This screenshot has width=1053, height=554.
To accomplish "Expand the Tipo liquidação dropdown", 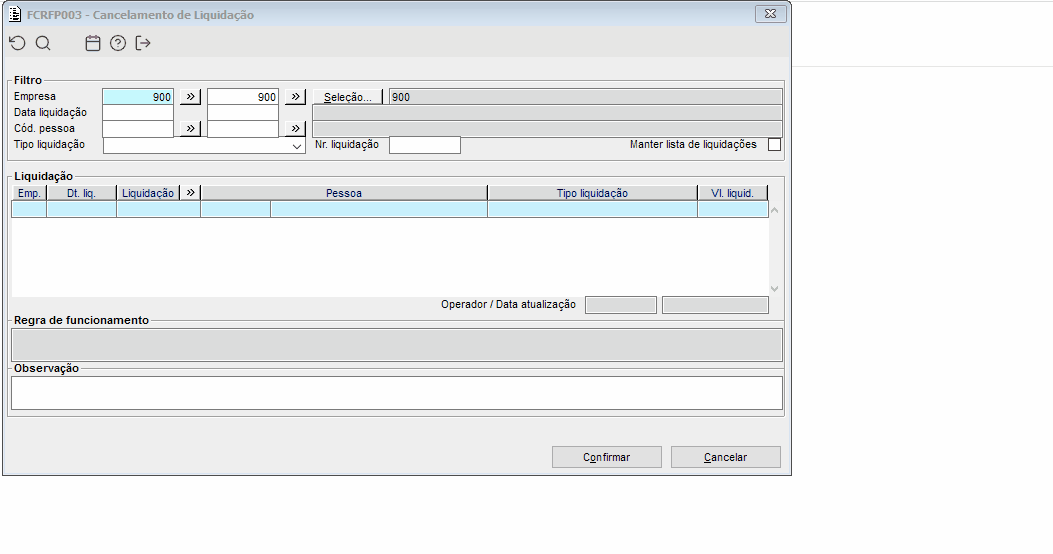I will (x=297, y=146).
